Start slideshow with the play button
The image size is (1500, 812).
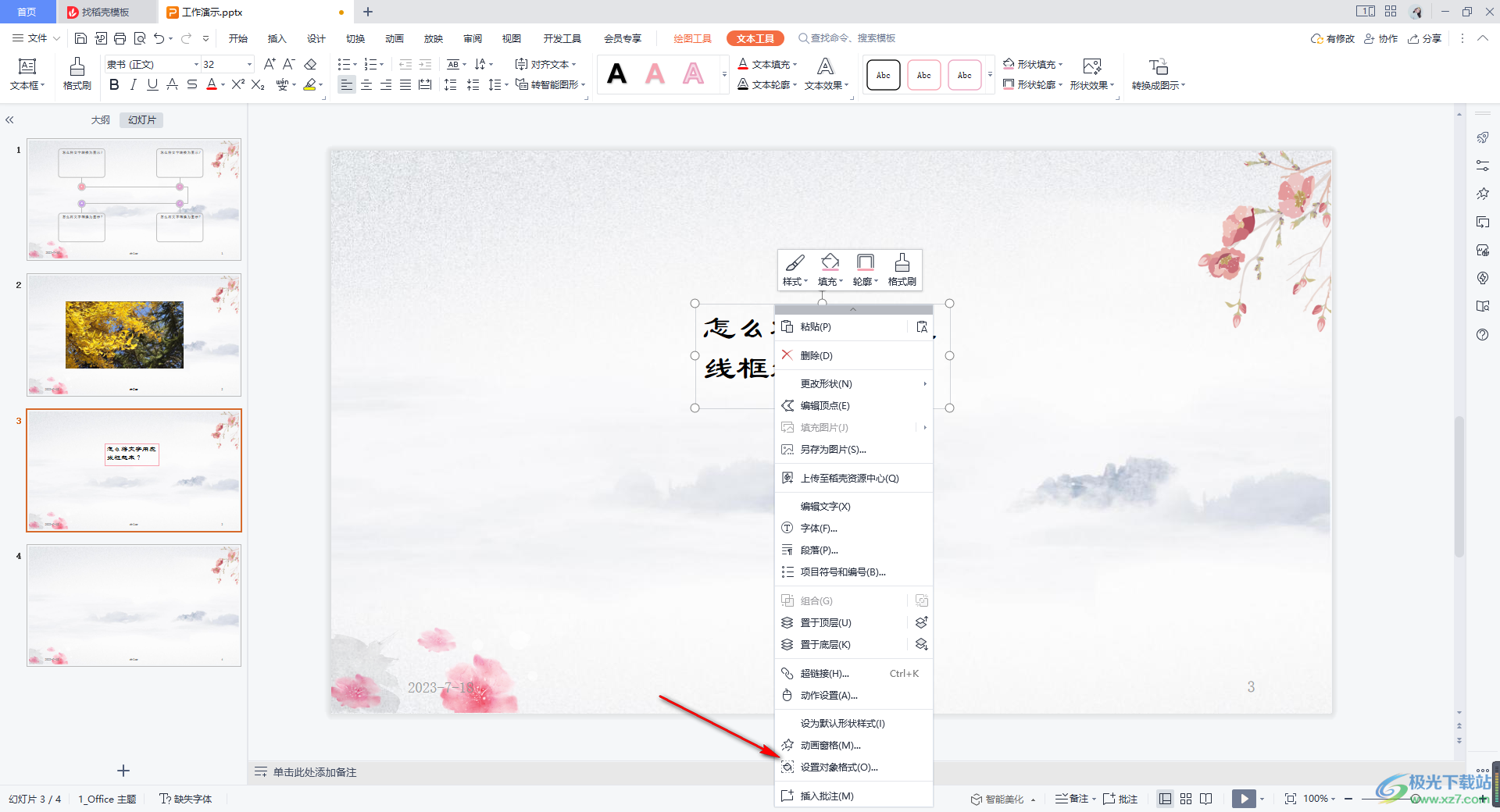point(1244,799)
